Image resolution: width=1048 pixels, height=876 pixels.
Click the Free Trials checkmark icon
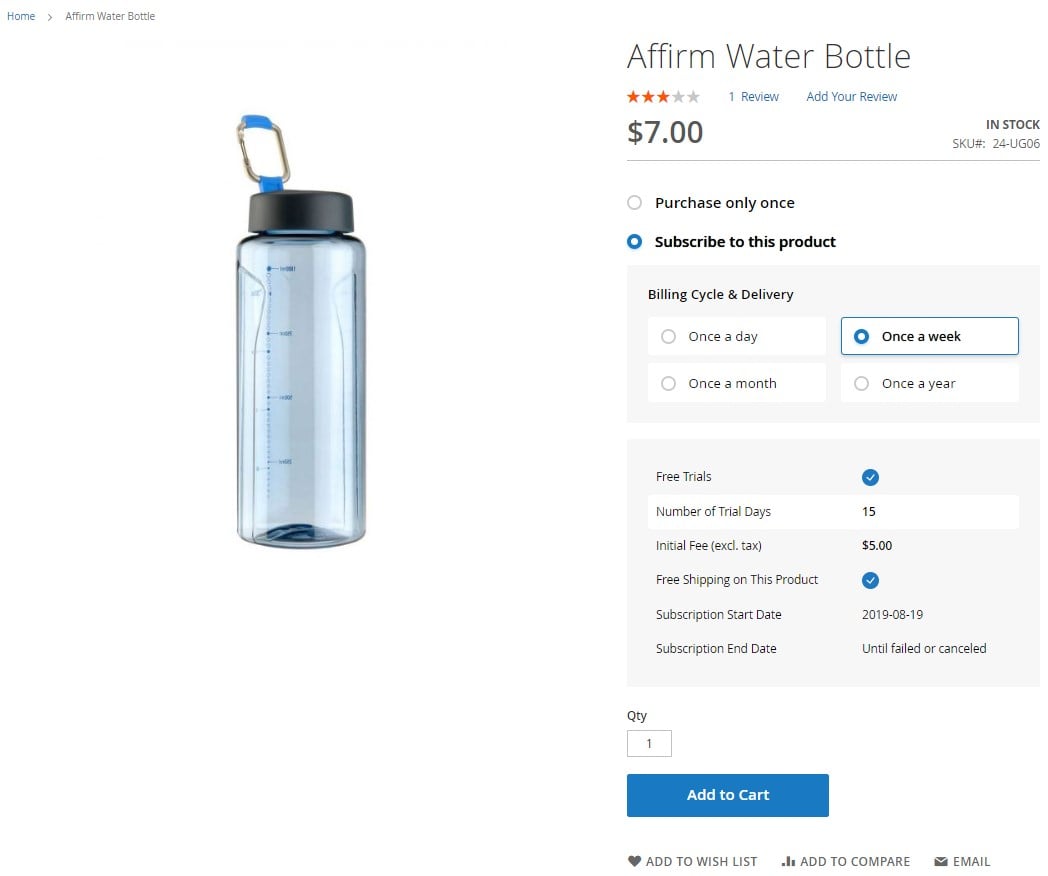(x=870, y=477)
